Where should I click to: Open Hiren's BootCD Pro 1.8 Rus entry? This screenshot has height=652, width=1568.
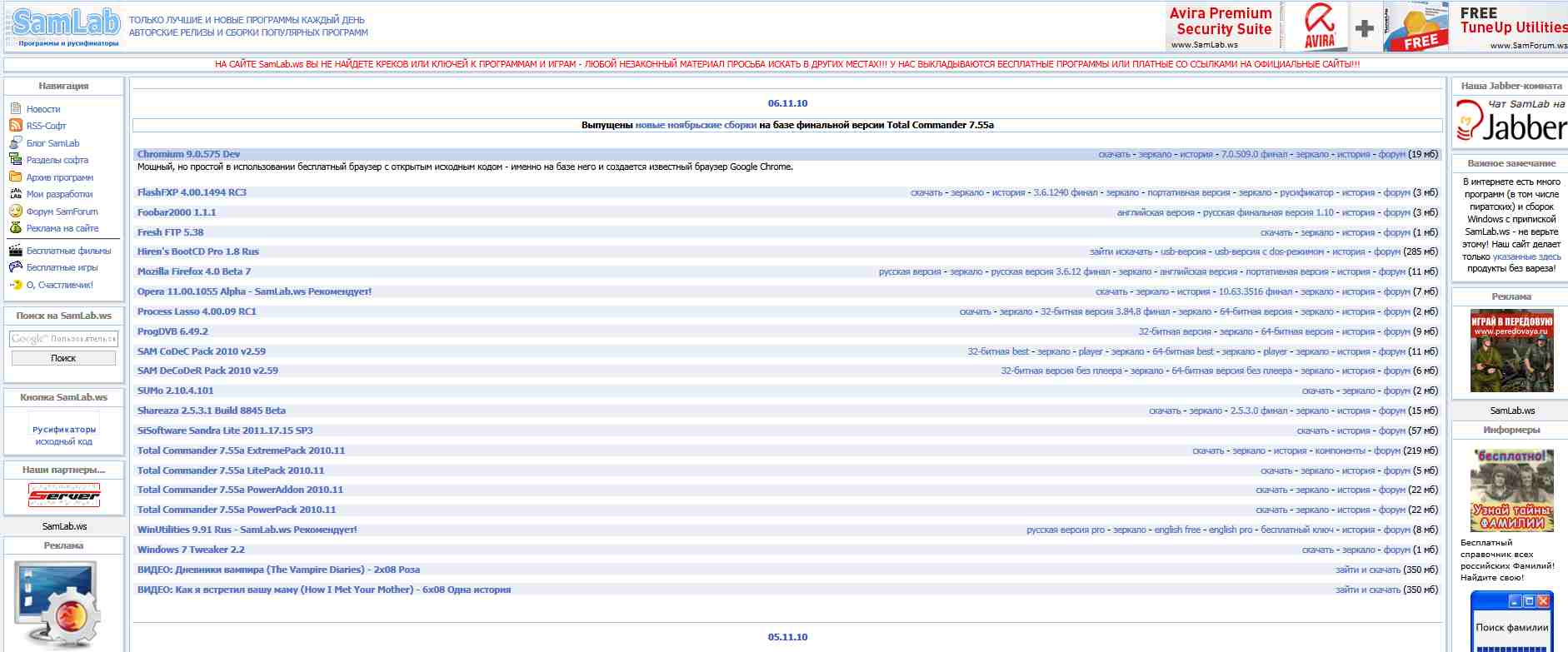[x=198, y=251]
